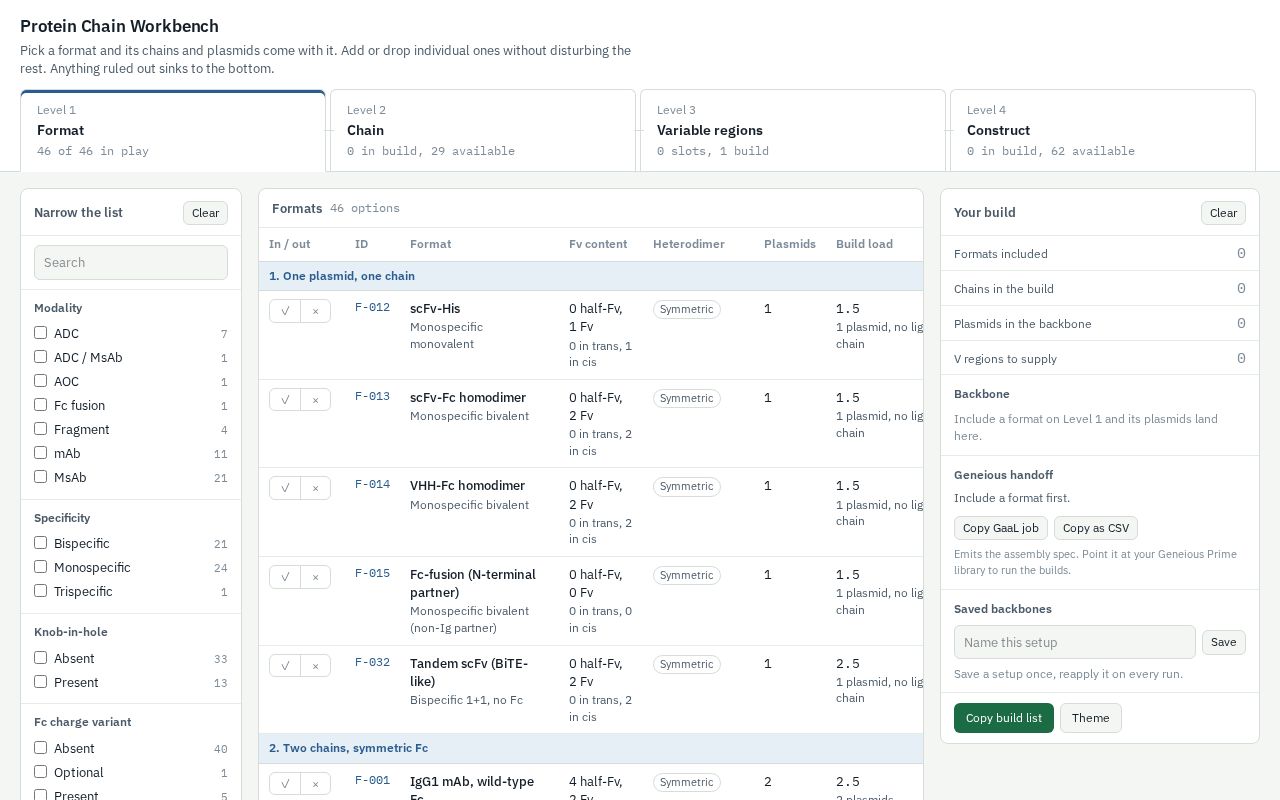Include VHH-Fc homodimer with checkmark
The height and width of the screenshot is (800, 1280).
click(285, 488)
